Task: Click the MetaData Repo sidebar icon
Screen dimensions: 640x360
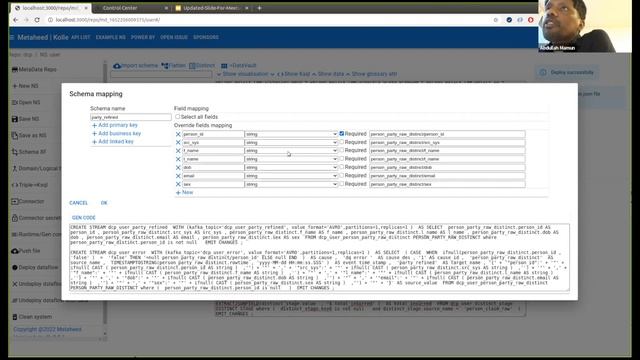Action: pyautogui.click(x=15, y=70)
